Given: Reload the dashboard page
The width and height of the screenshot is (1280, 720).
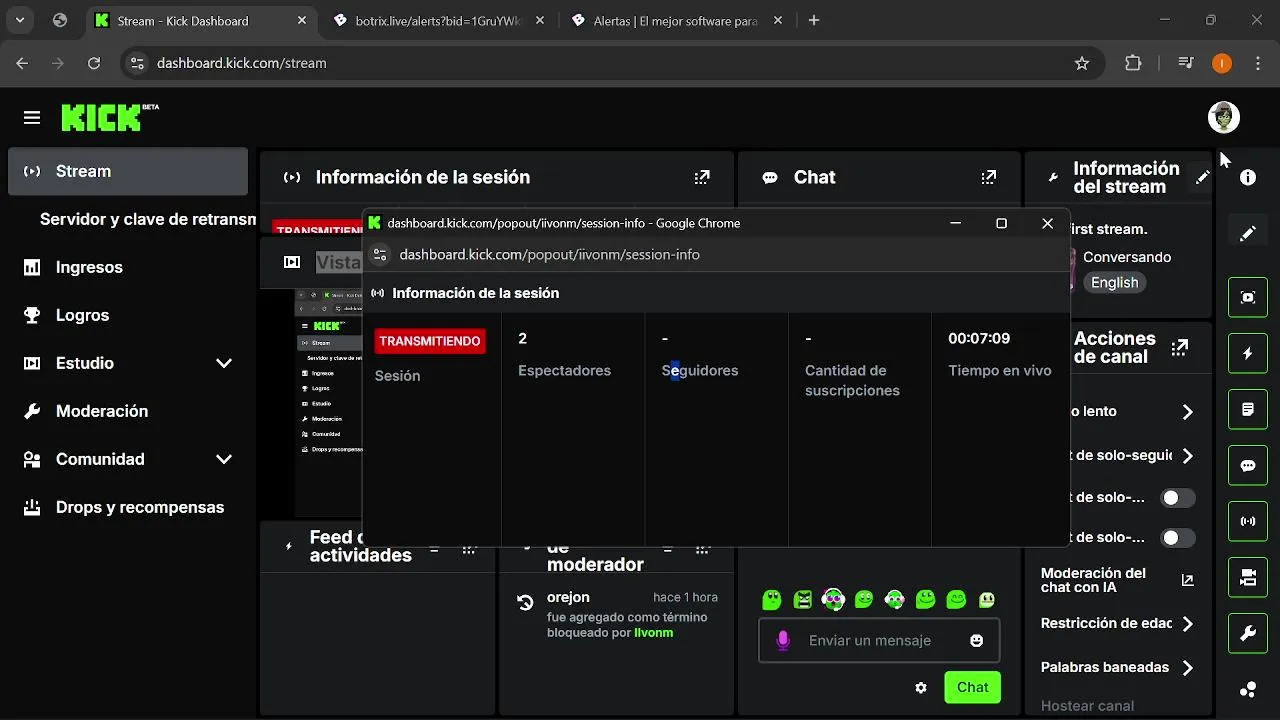Looking at the screenshot, I should point(94,63).
